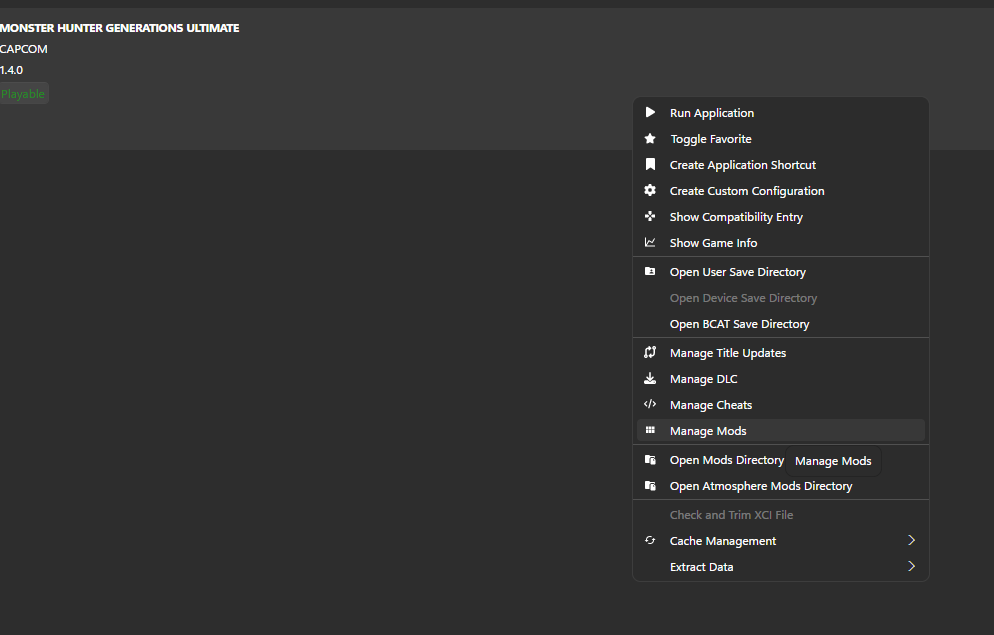Viewport: 994px width, 635px height.
Task: Expand the Cache Management submenu arrow
Action: point(912,540)
